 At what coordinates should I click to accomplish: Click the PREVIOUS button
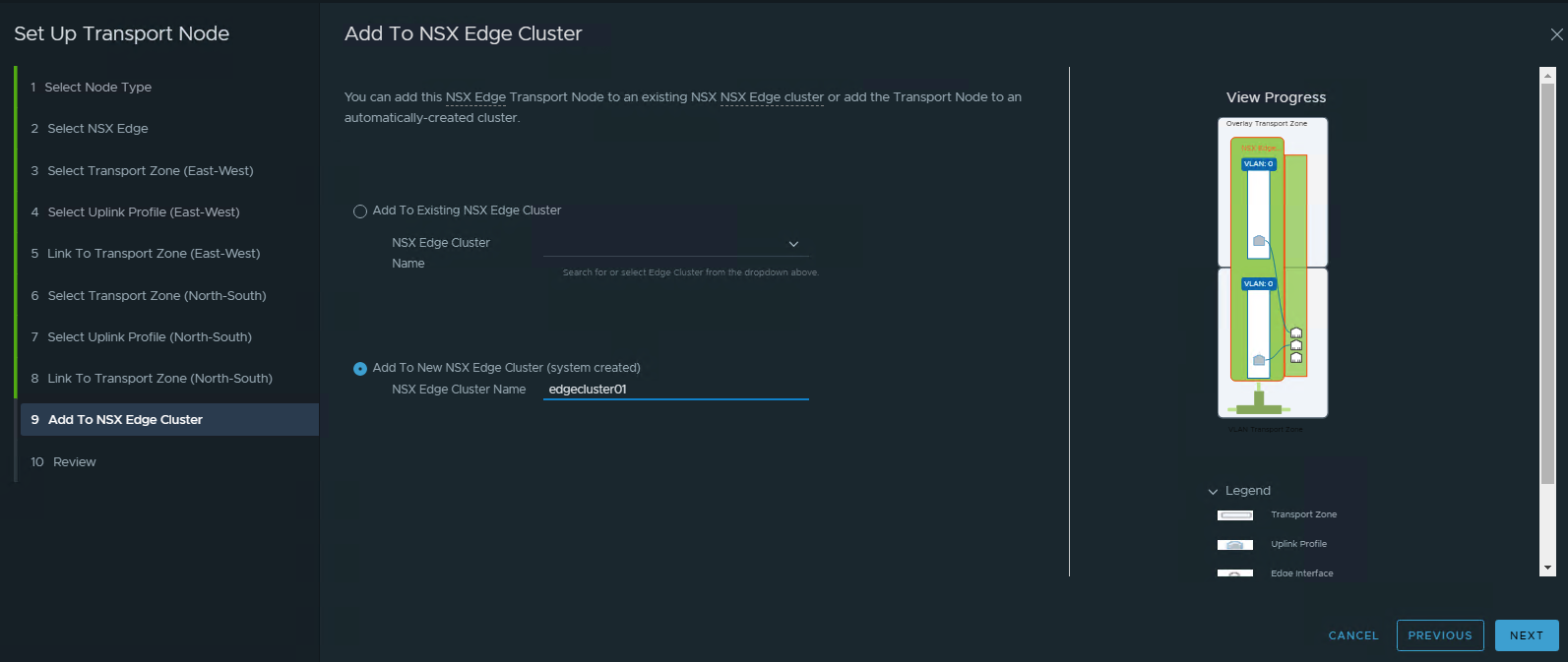[1440, 635]
